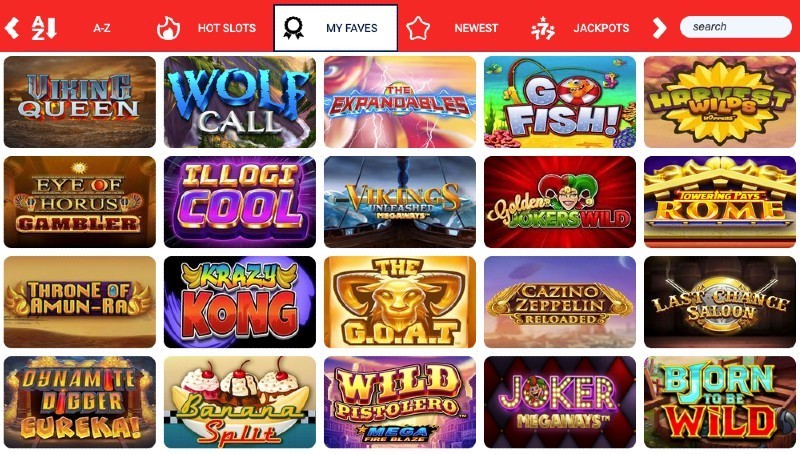
Task: Switch to the A-Z tab
Action: pos(102,28)
